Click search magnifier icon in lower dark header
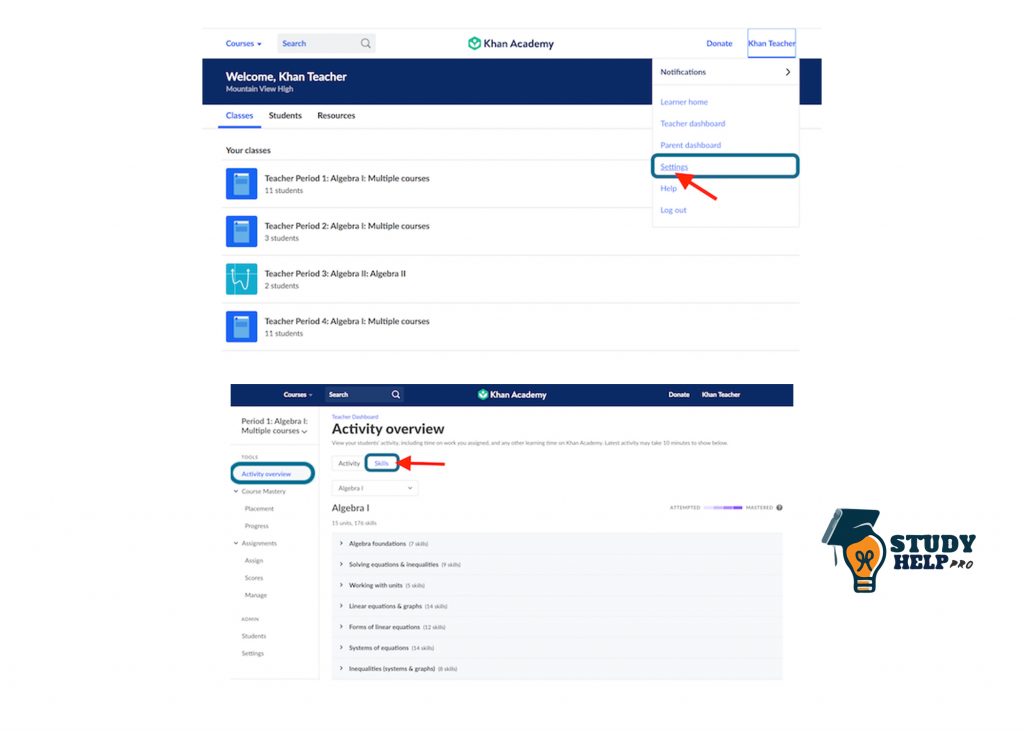1024x731 pixels. [396, 395]
